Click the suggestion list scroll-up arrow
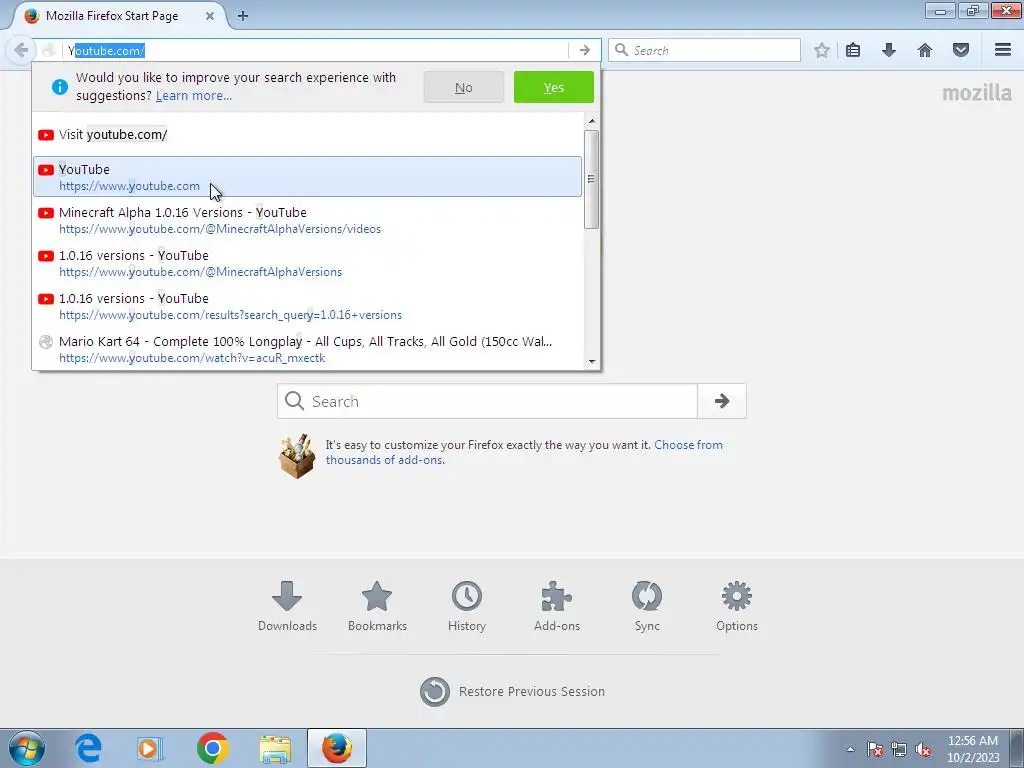Viewport: 1024px width, 768px height. 592,121
